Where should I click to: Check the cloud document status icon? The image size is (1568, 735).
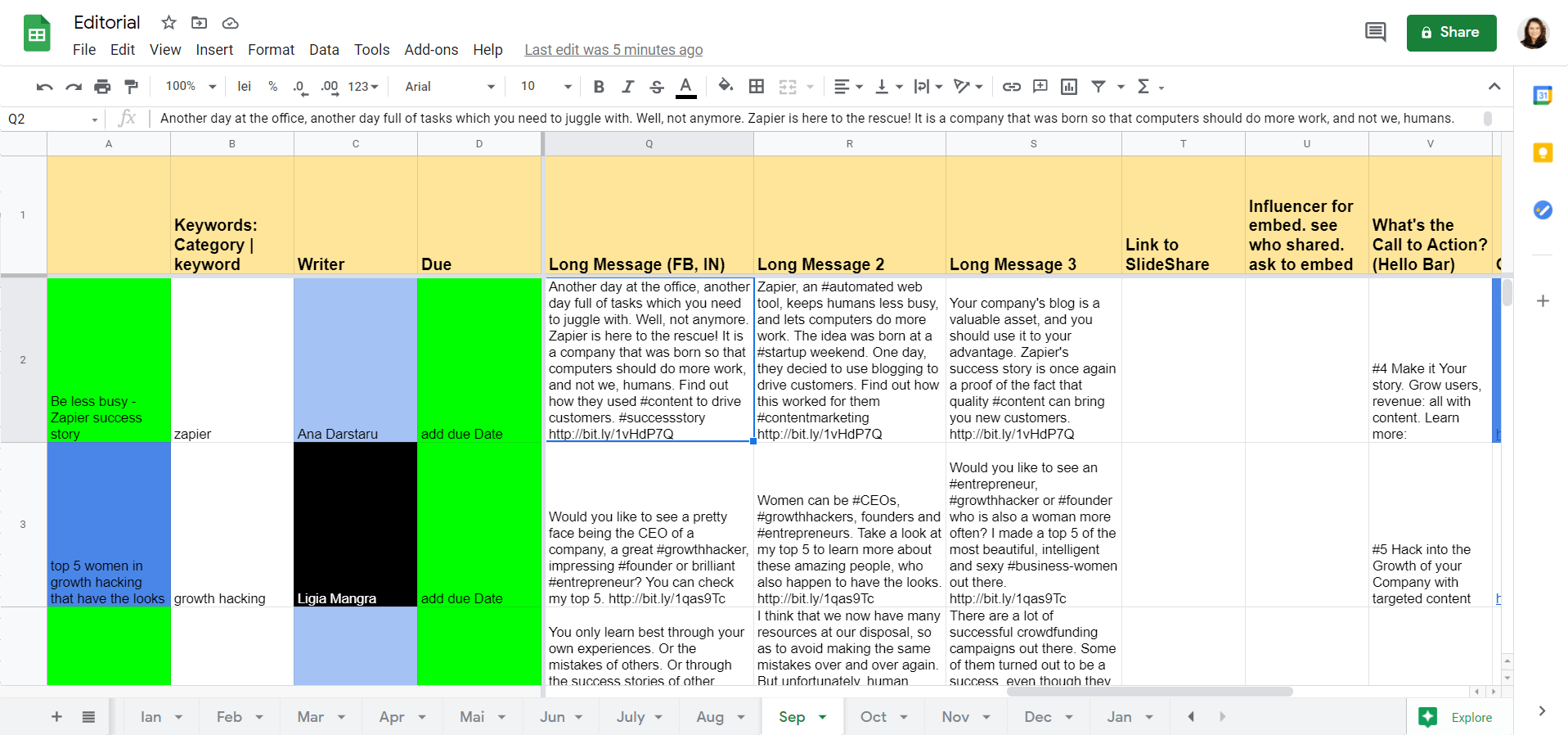point(231,23)
